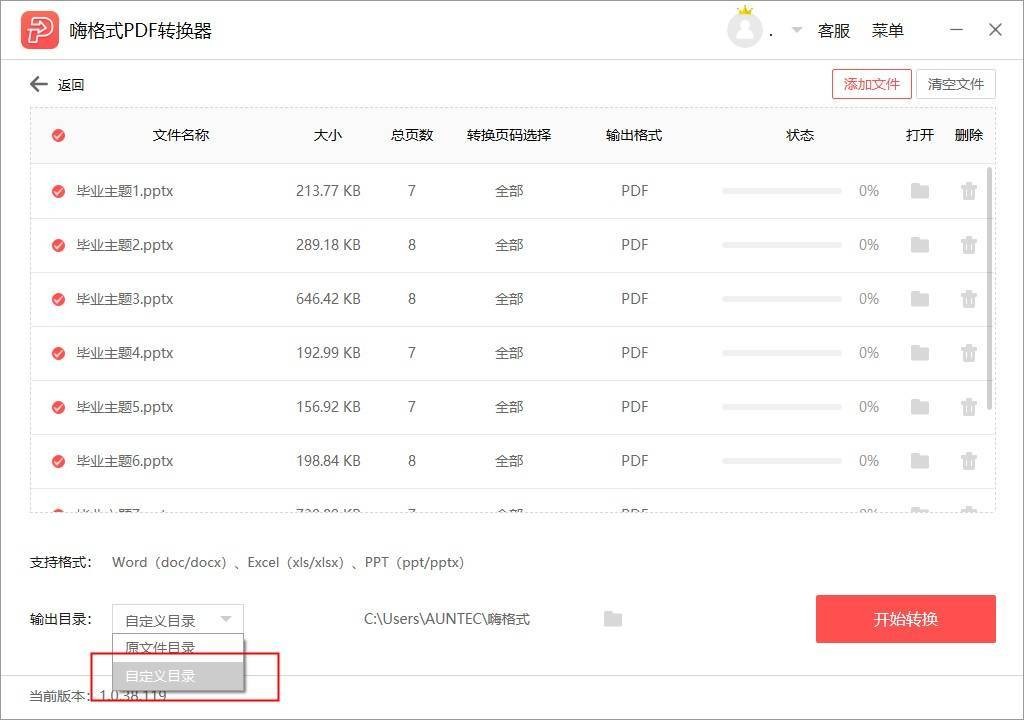
Task: Browse output path with the folder icon
Action: coord(613,619)
